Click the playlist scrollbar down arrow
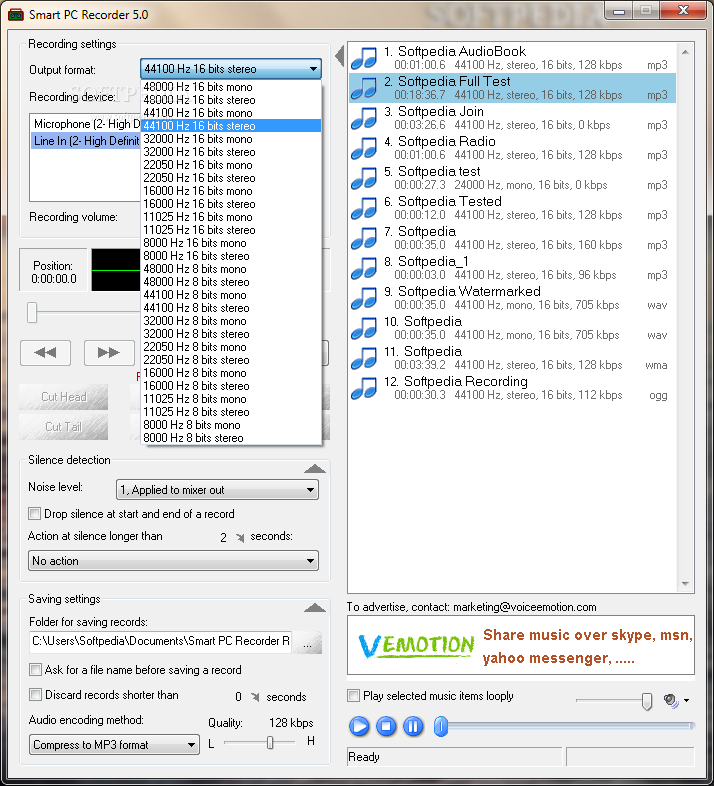714x786 pixels. pos(685,584)
